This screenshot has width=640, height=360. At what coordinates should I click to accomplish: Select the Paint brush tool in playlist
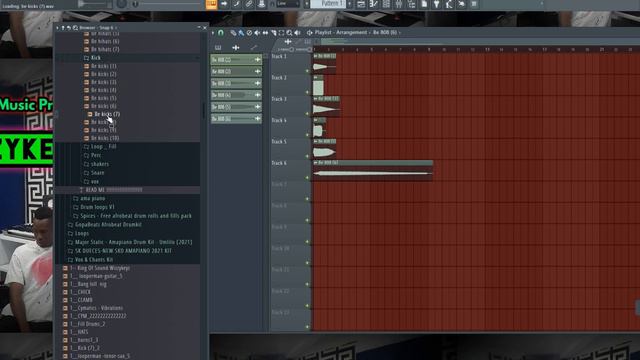coord(241,33)
